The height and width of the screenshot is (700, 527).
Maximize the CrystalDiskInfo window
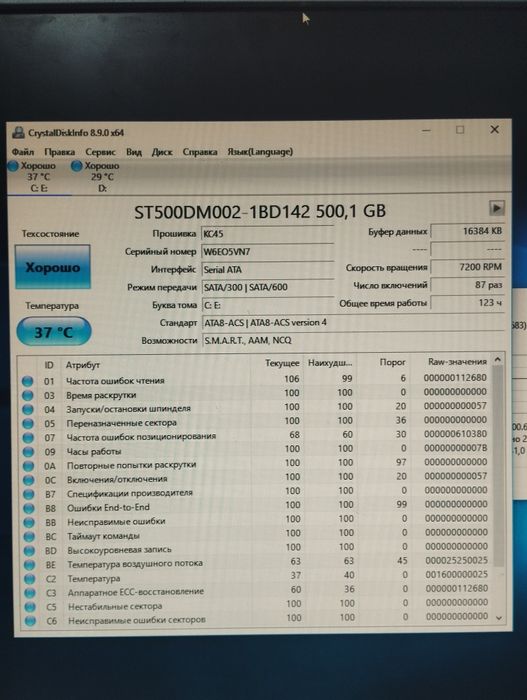coord(460,130)
